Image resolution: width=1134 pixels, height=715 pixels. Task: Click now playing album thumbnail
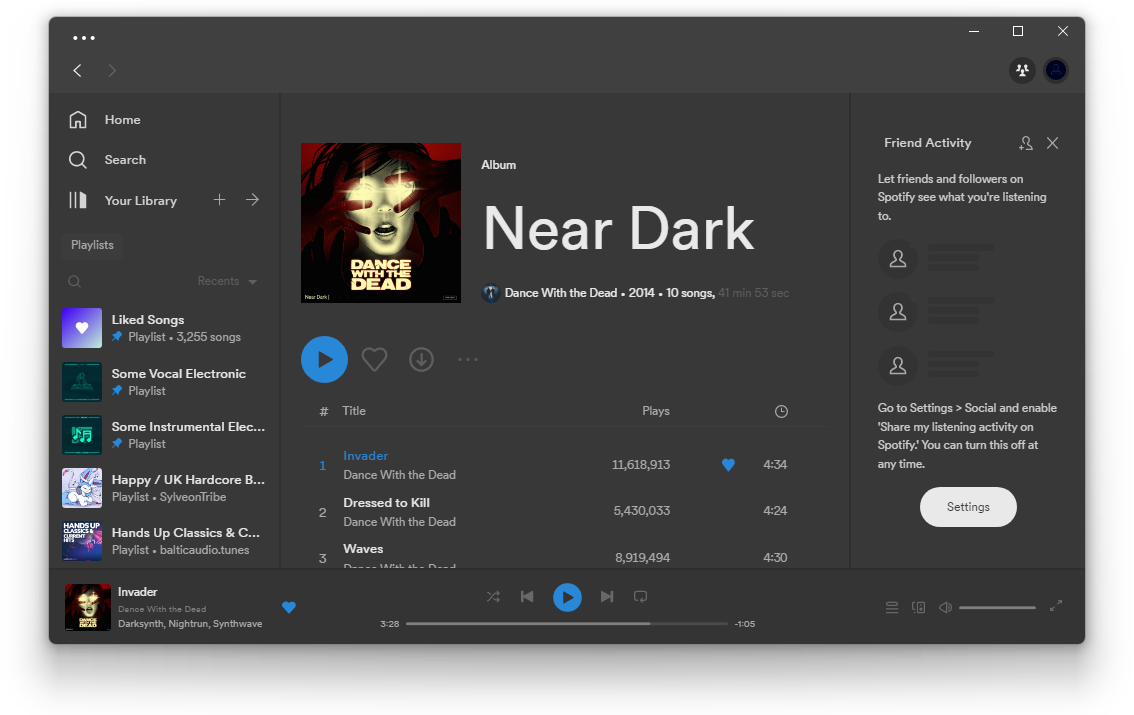coord(88,607)
